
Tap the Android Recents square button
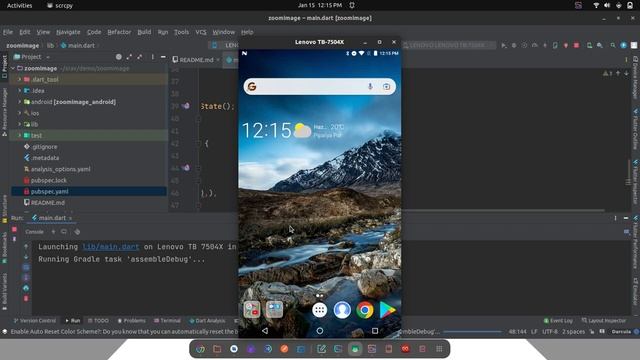pos(375,331)
